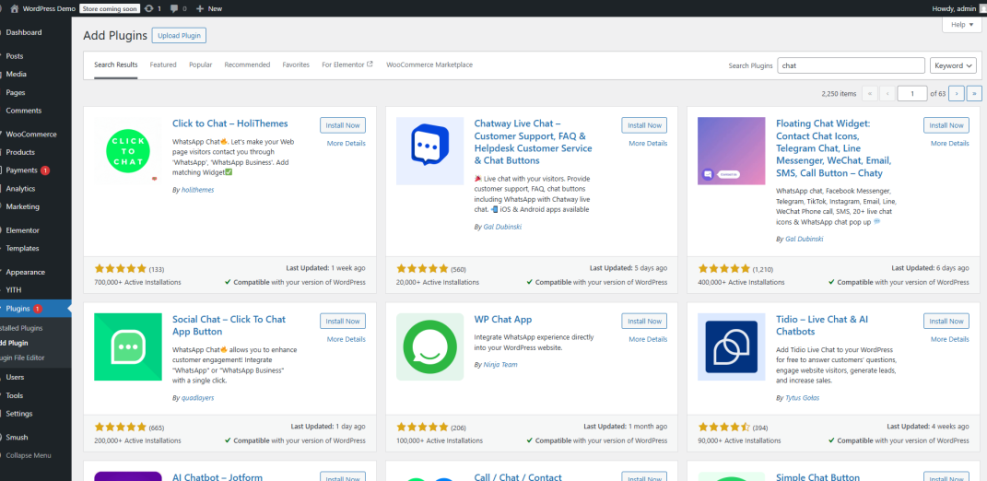Screen dimensions: 987x481
Task: Open the WooCommerce Marketplace tab
Action: point(429,65)
